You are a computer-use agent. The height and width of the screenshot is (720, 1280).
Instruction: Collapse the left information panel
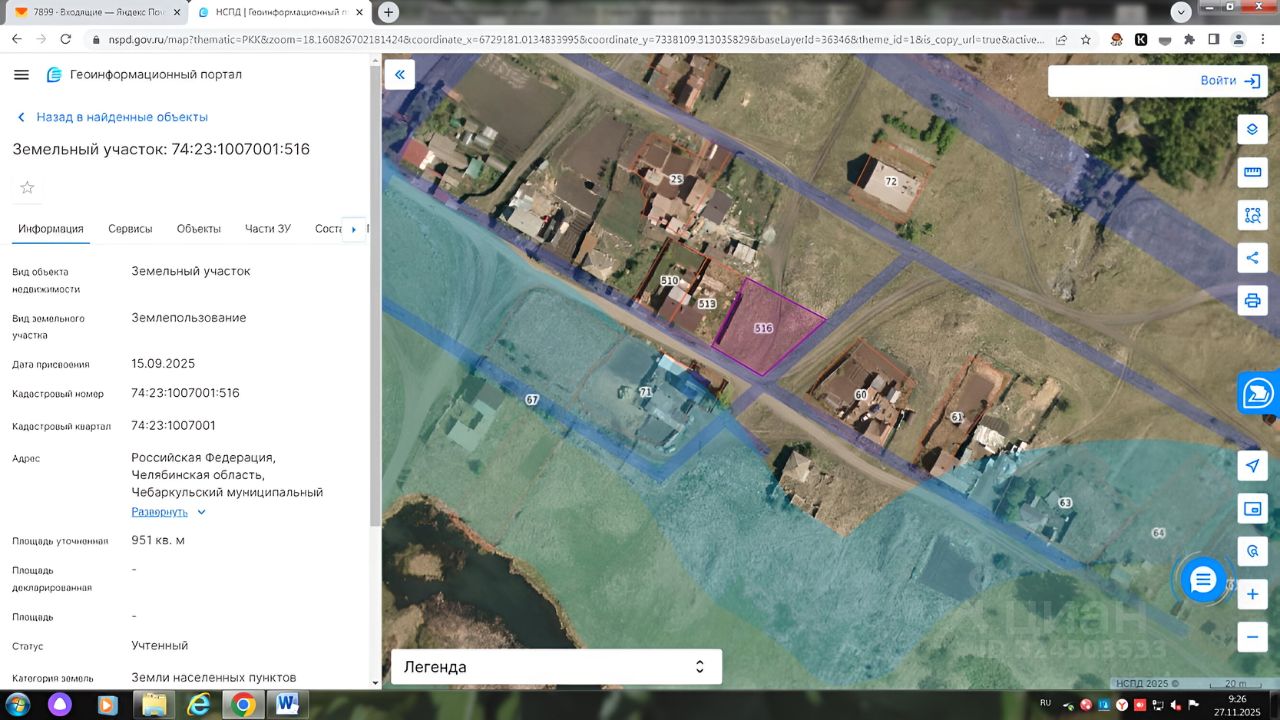point(400,74)
